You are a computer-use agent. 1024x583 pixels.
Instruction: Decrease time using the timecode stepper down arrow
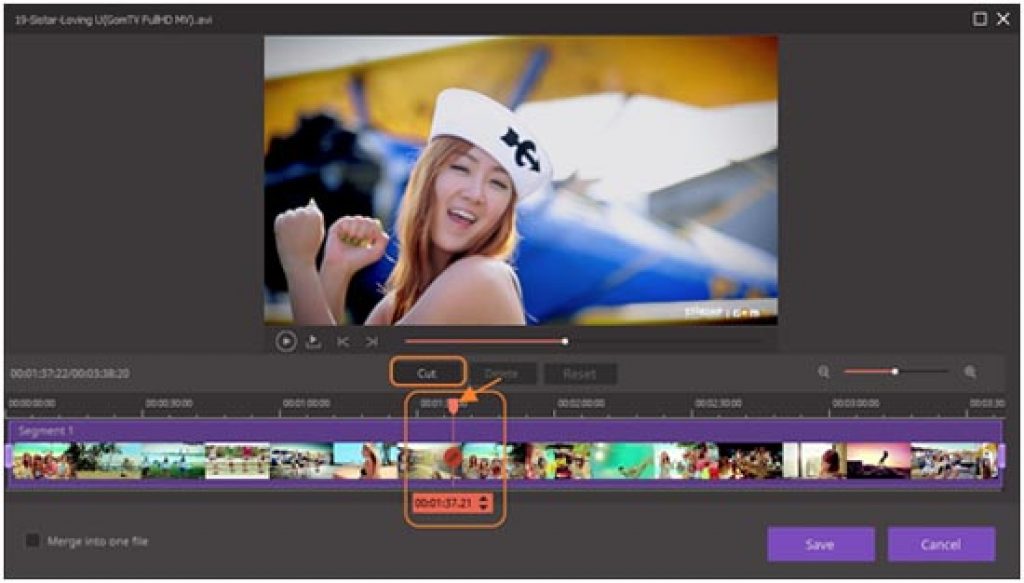(x=483, y=507)
